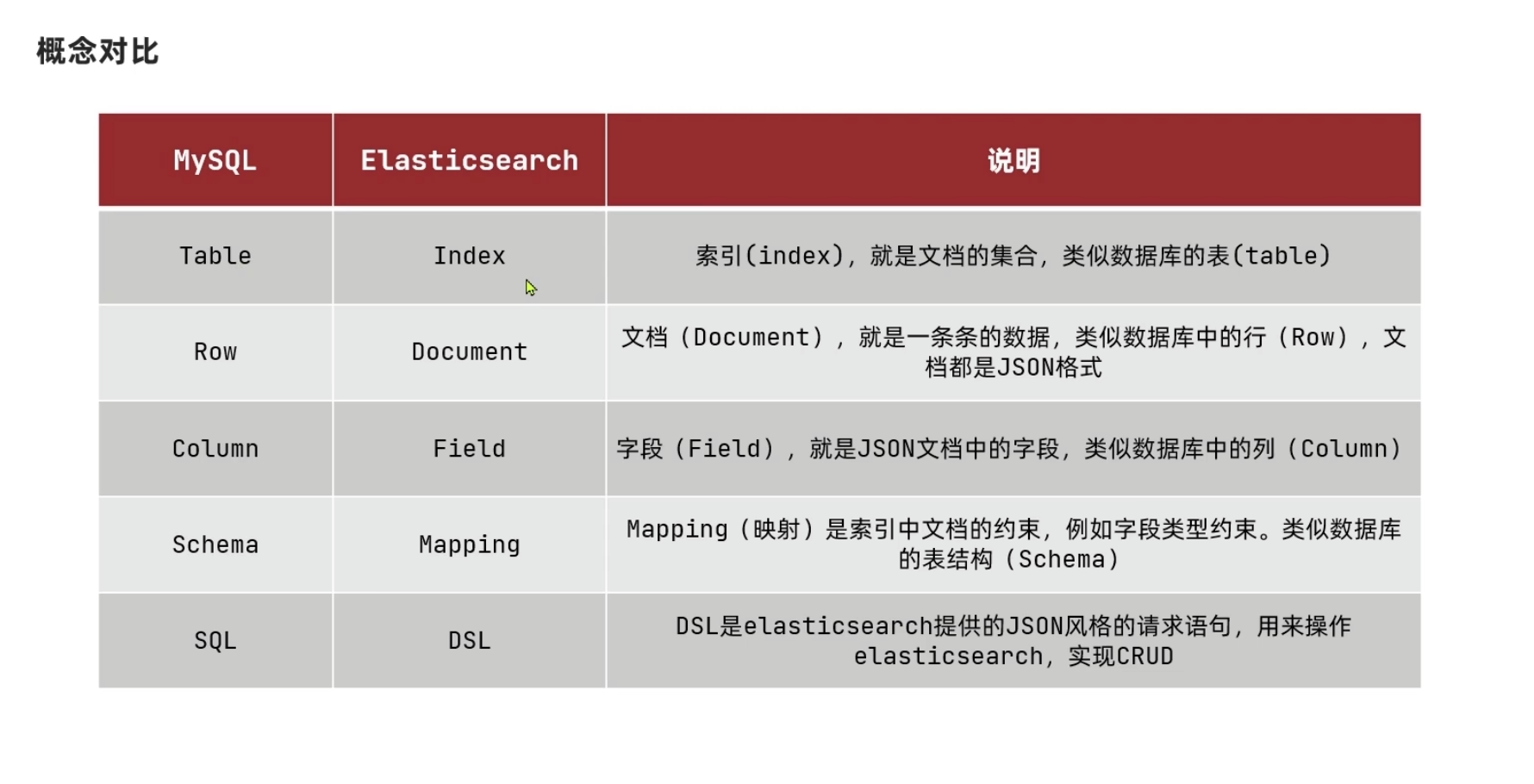Click the Field cell

tap(469, 449)
